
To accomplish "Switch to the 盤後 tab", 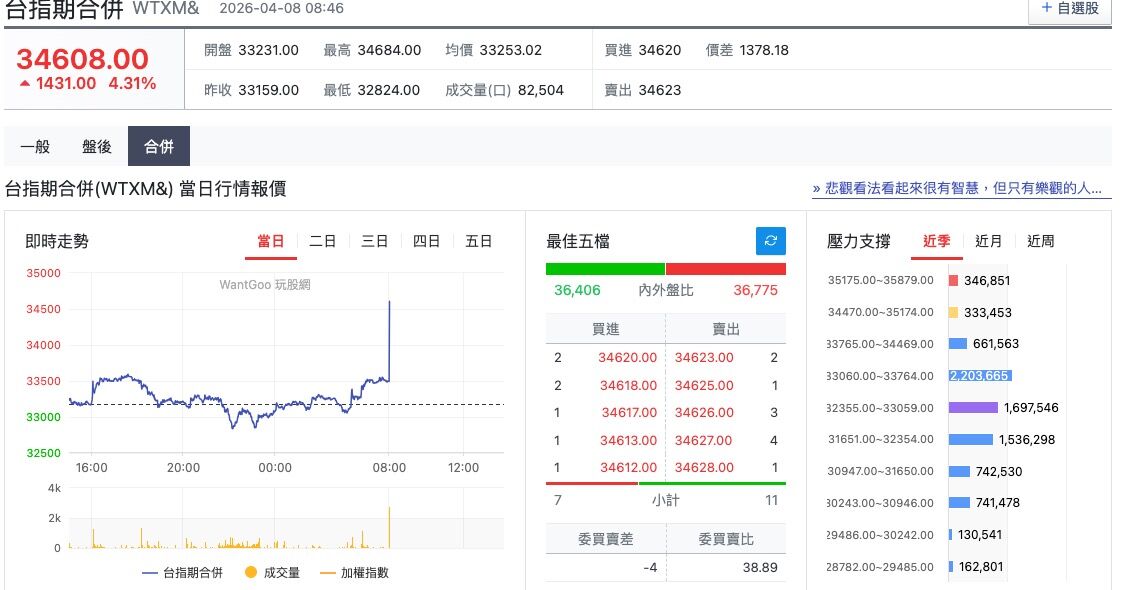I will [x=97, y=146].
